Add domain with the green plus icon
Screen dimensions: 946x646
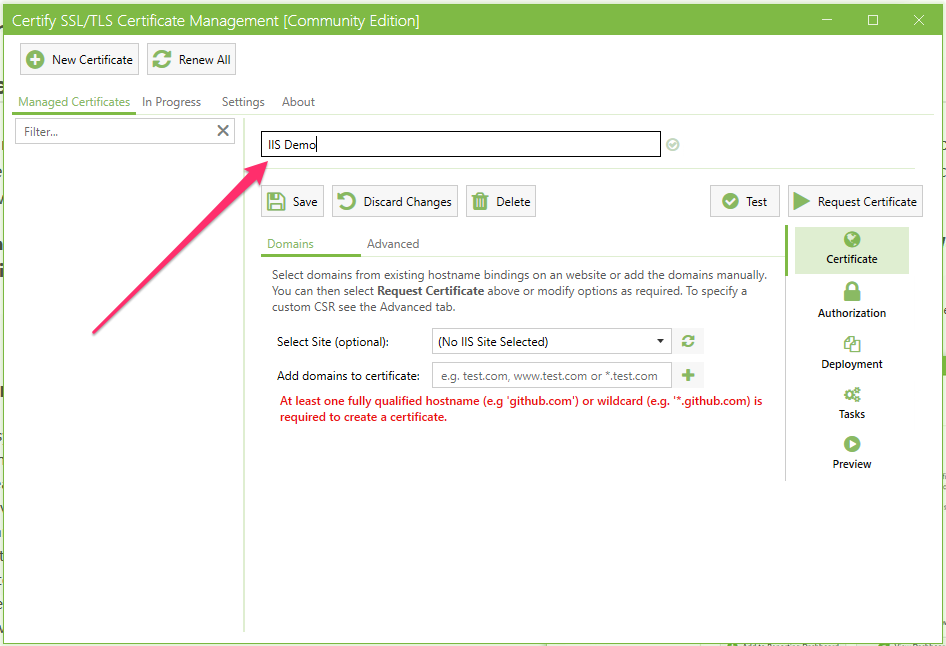[x=688, y=375]
